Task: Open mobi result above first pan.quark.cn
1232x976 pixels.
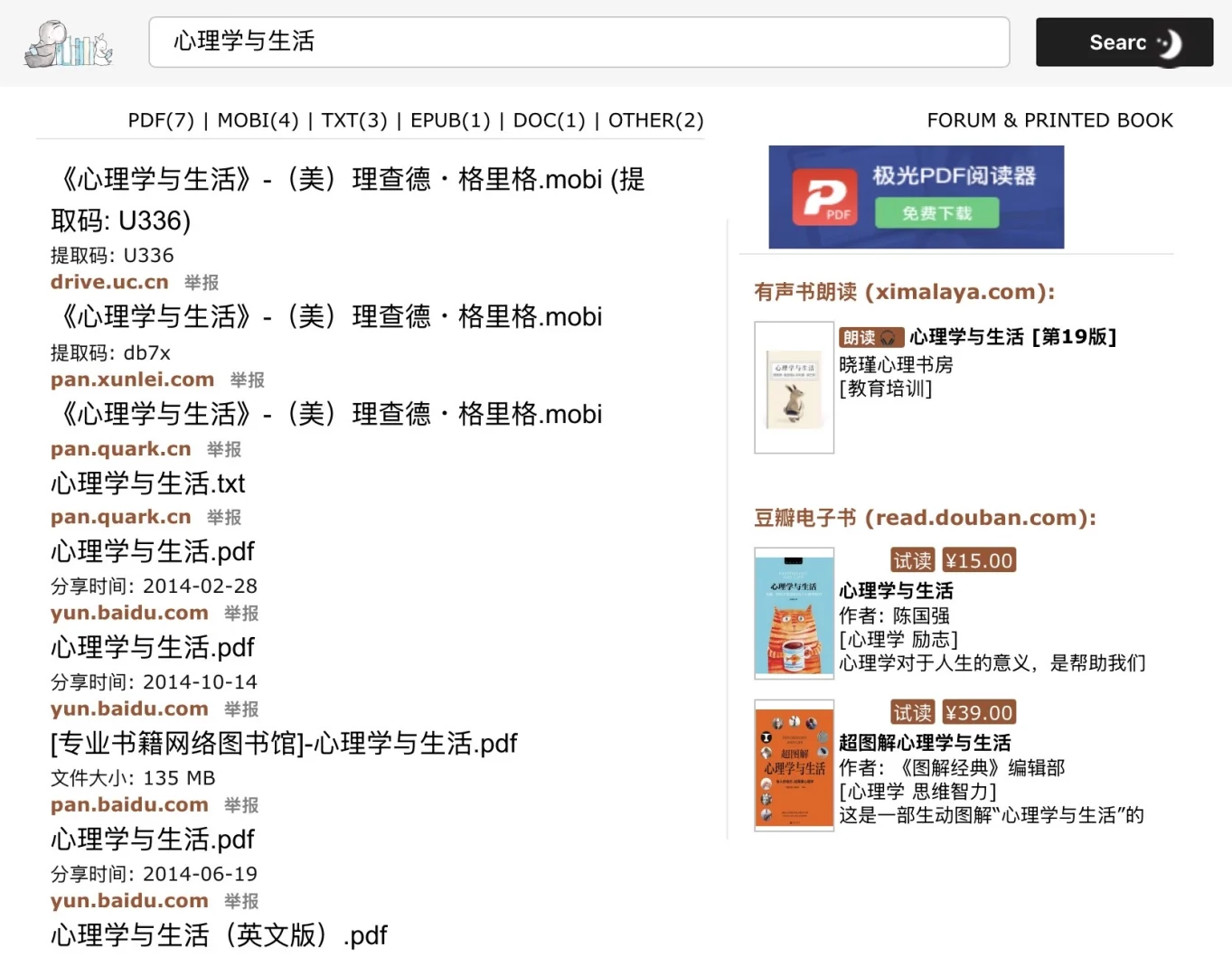Action: point(327,414)
